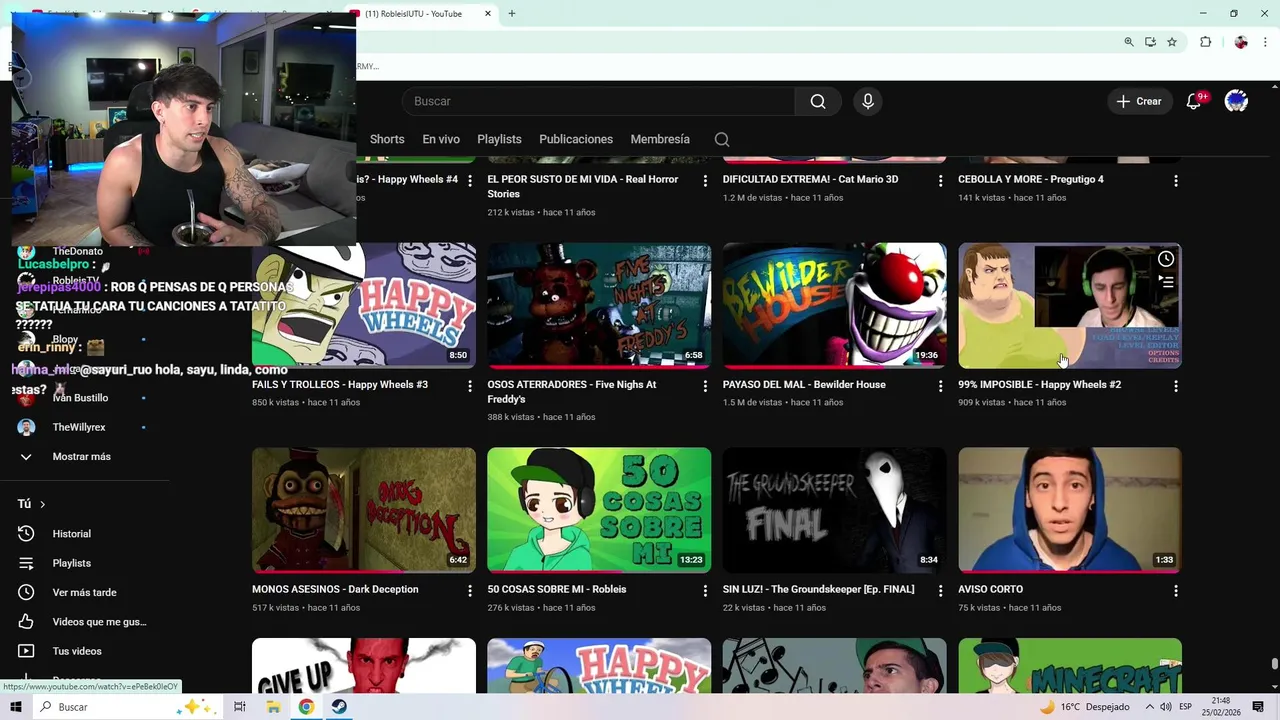
Task: Switch to the Shorts channel tab
Action: (387, 139)
